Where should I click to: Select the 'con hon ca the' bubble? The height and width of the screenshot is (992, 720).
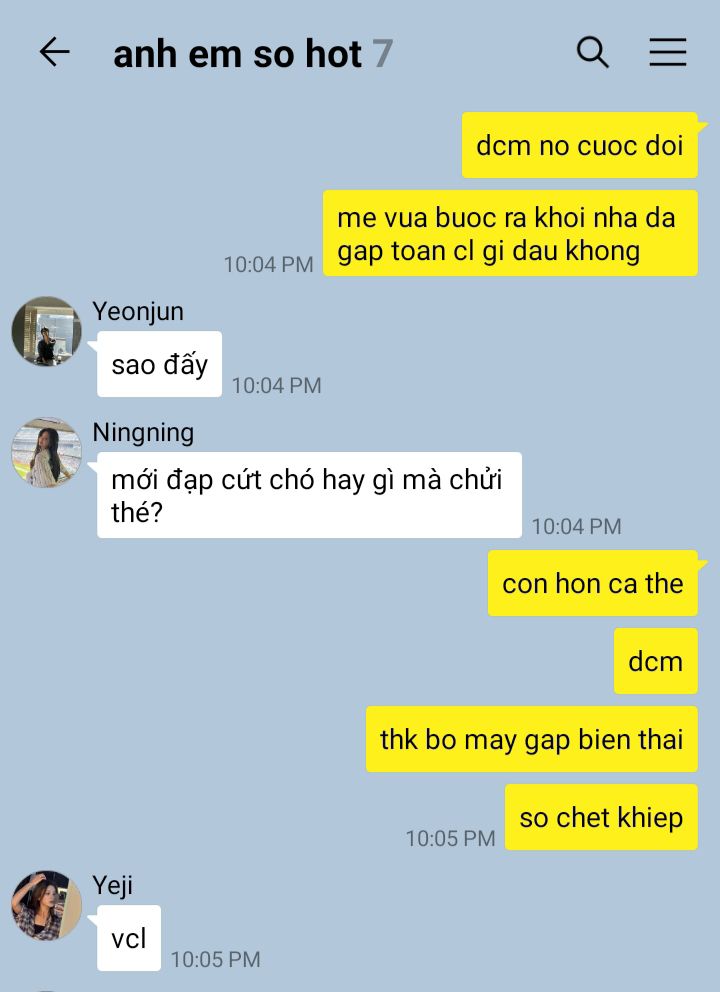coord(593,583)
